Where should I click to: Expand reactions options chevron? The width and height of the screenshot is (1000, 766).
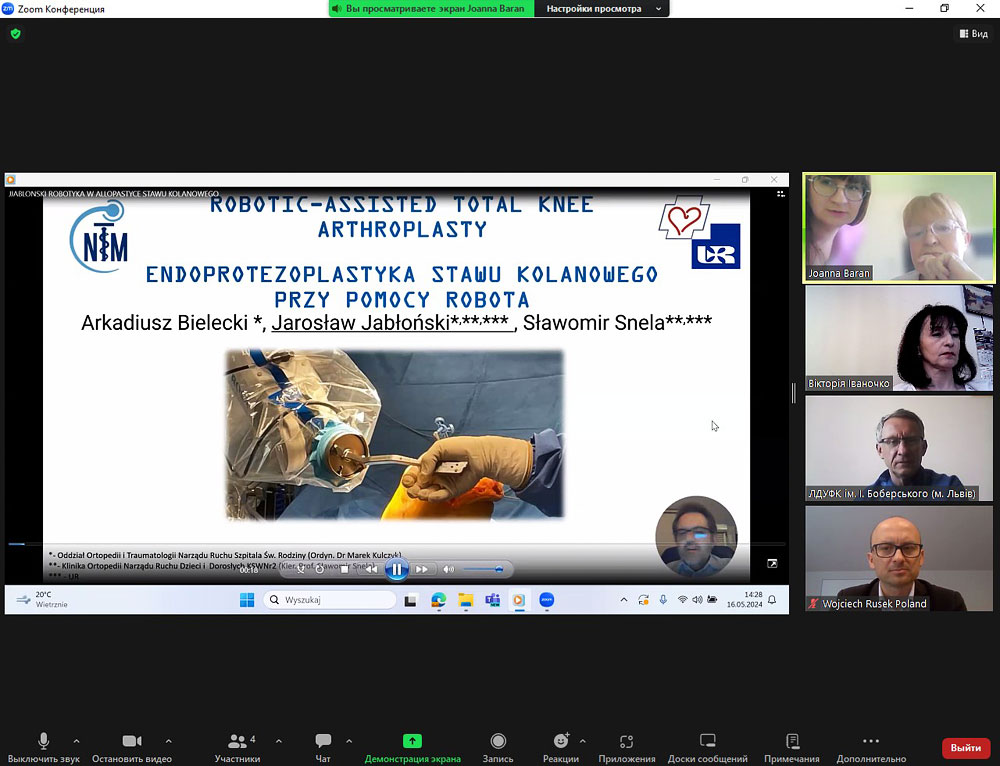coord(582,741)
